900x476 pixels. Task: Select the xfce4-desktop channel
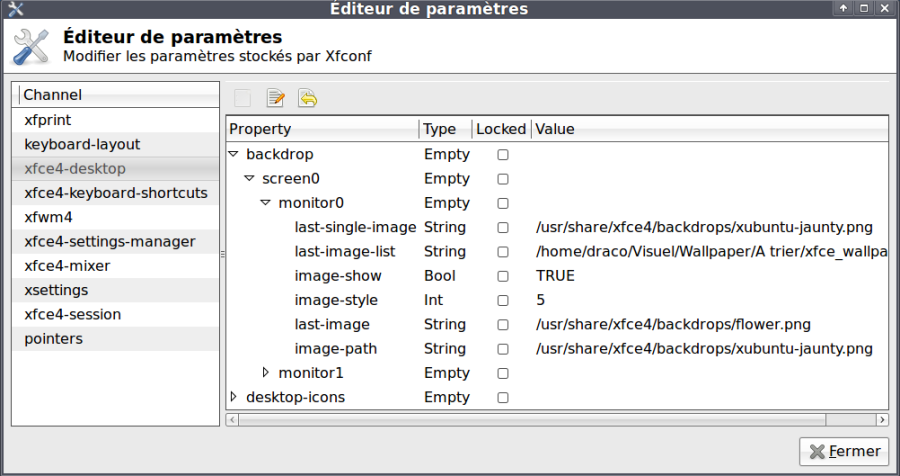[115, 169]
